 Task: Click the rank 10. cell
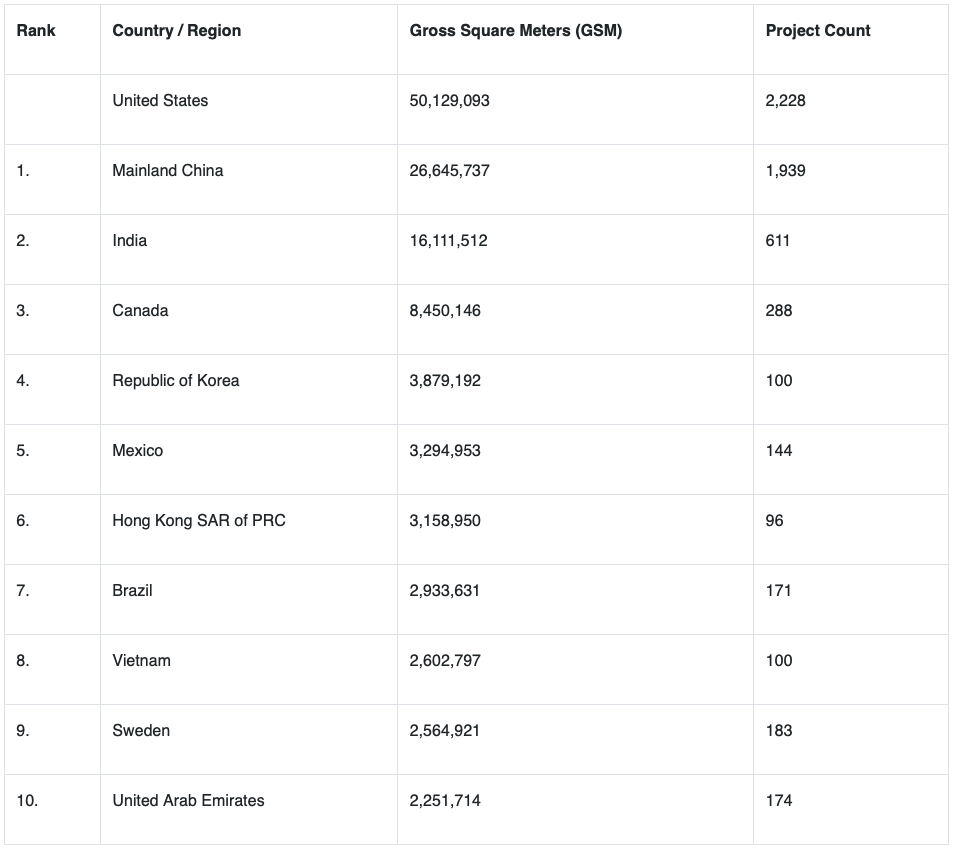coord(27,800)
